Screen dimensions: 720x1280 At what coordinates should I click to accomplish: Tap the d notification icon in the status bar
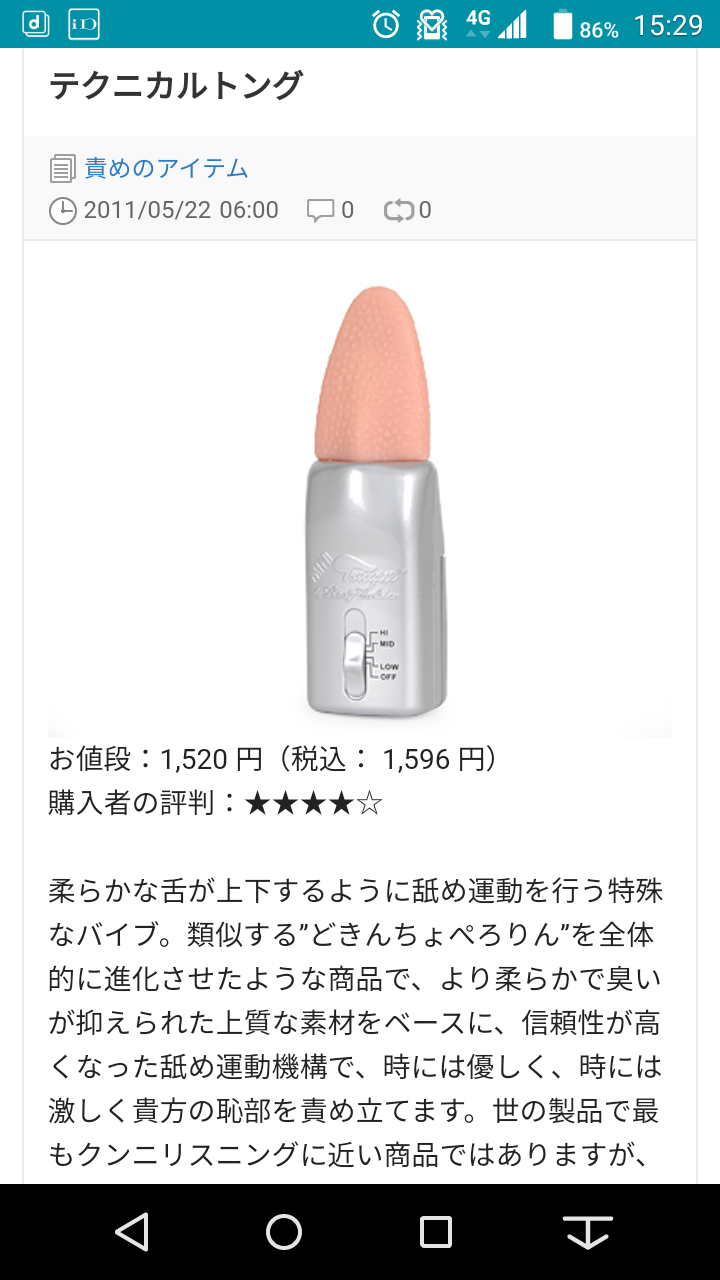click(35, 23)
